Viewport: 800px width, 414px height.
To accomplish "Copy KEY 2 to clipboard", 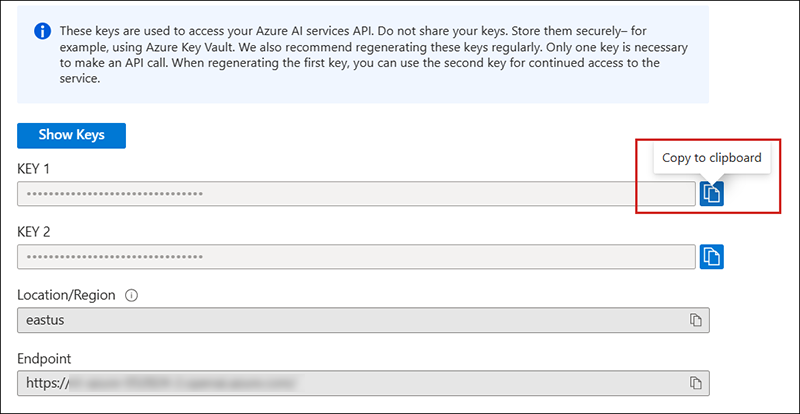I will 711,256.
